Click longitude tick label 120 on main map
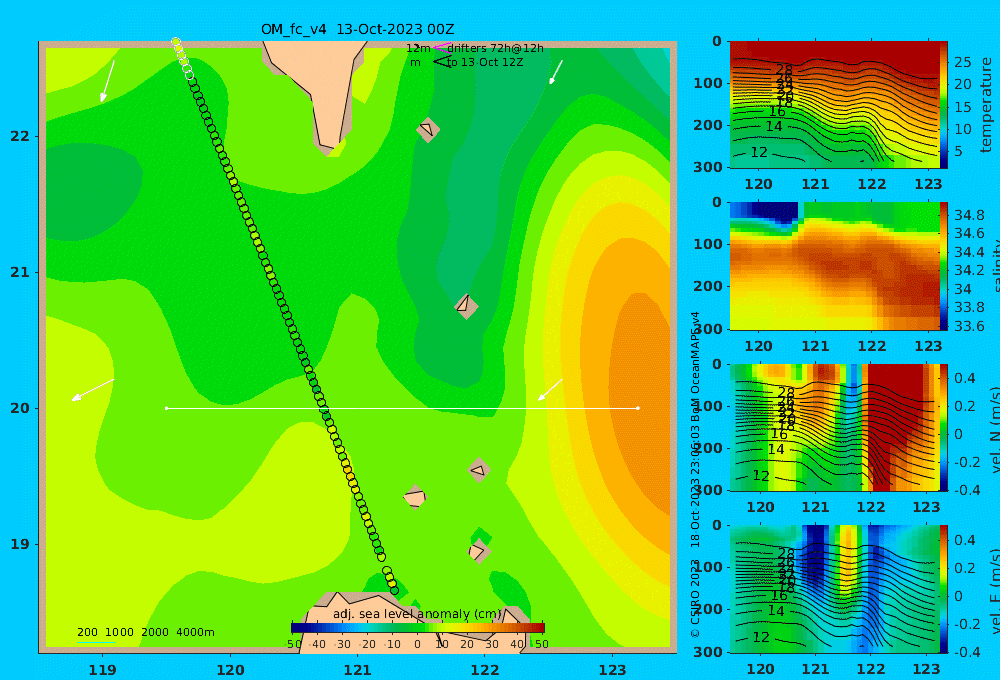The height and width of the screenshot is (680, 1000). pyautogui.click(x=230, y=670)
